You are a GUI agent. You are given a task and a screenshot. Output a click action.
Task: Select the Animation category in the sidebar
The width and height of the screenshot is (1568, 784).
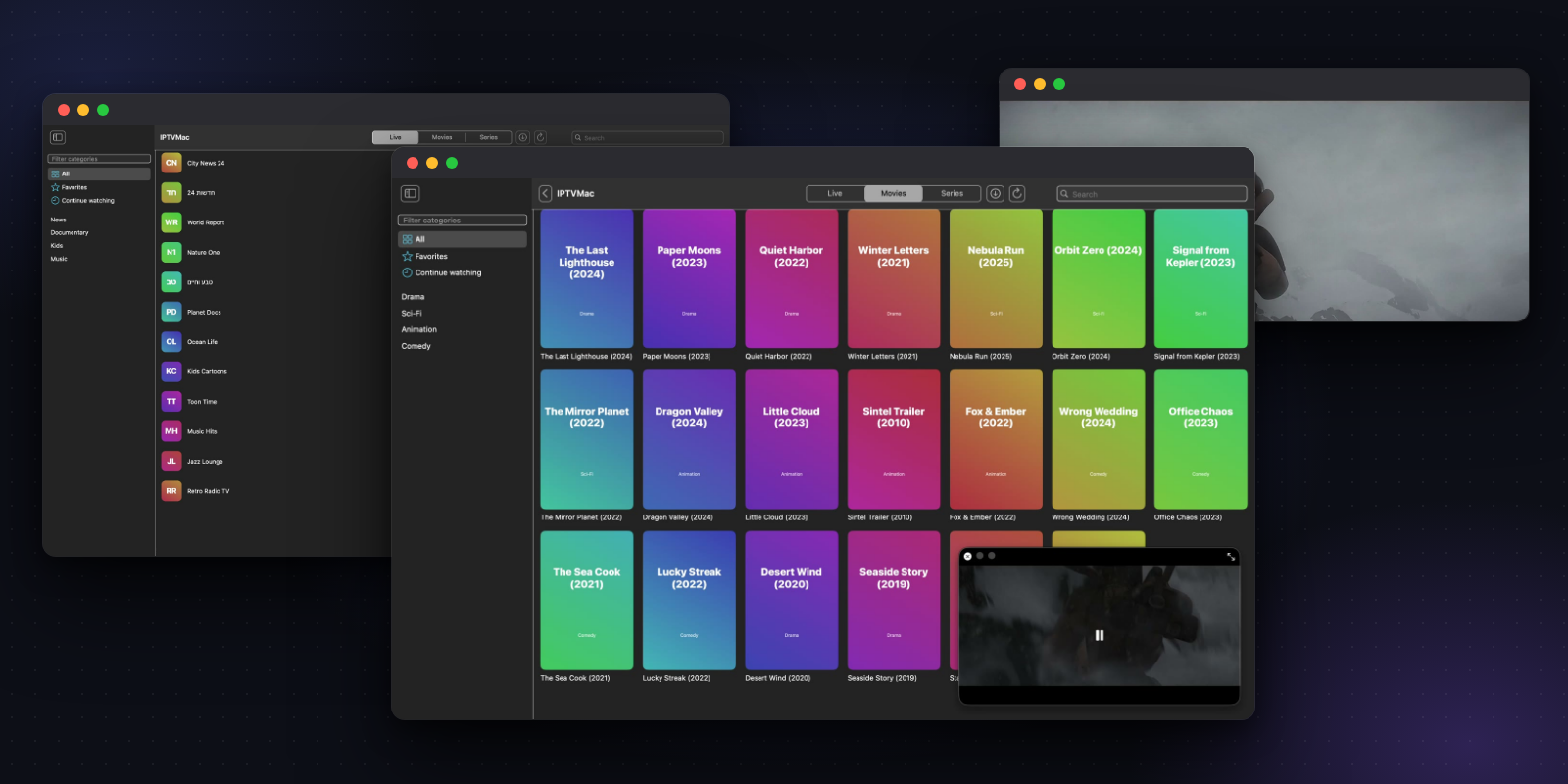click(x=419, y=329)
